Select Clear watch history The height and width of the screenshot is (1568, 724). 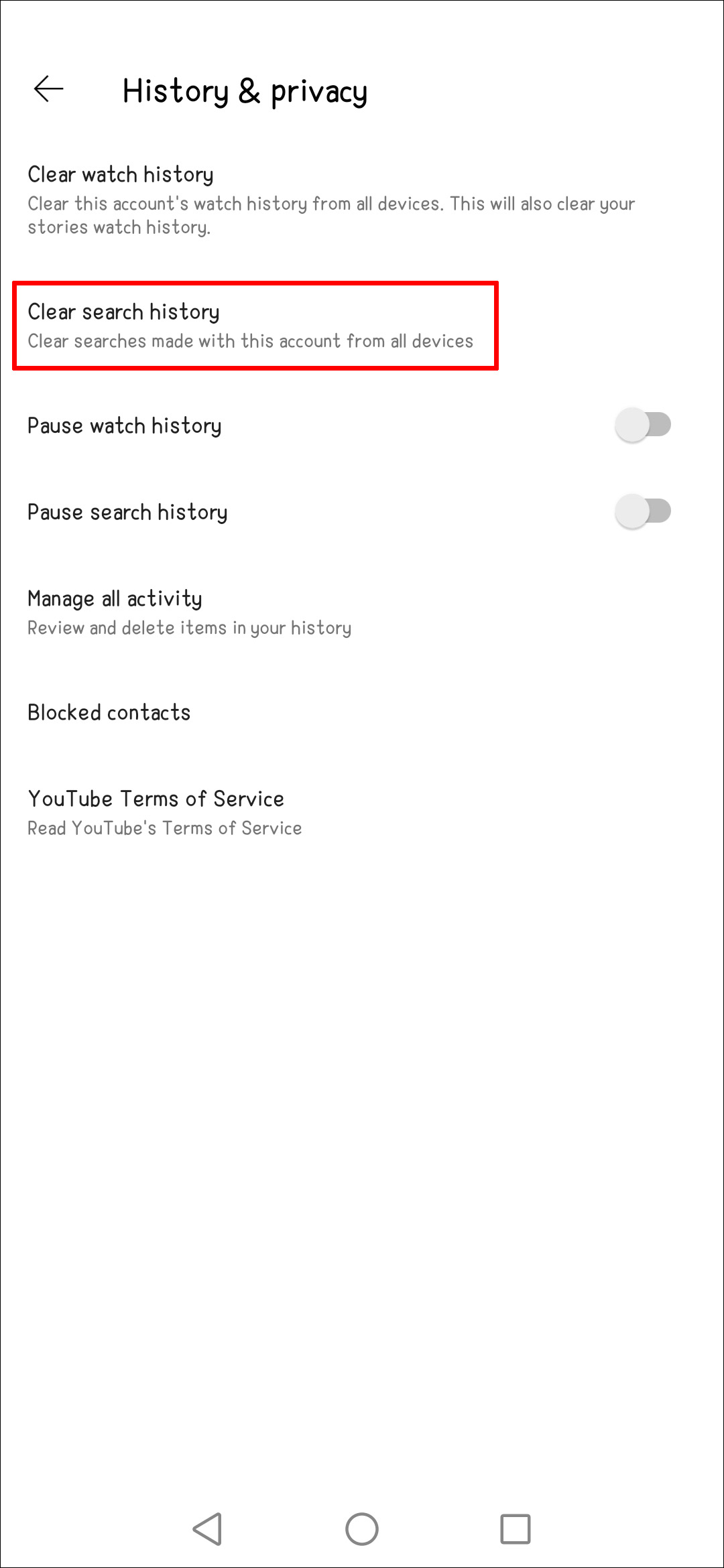tap(121, 174)
